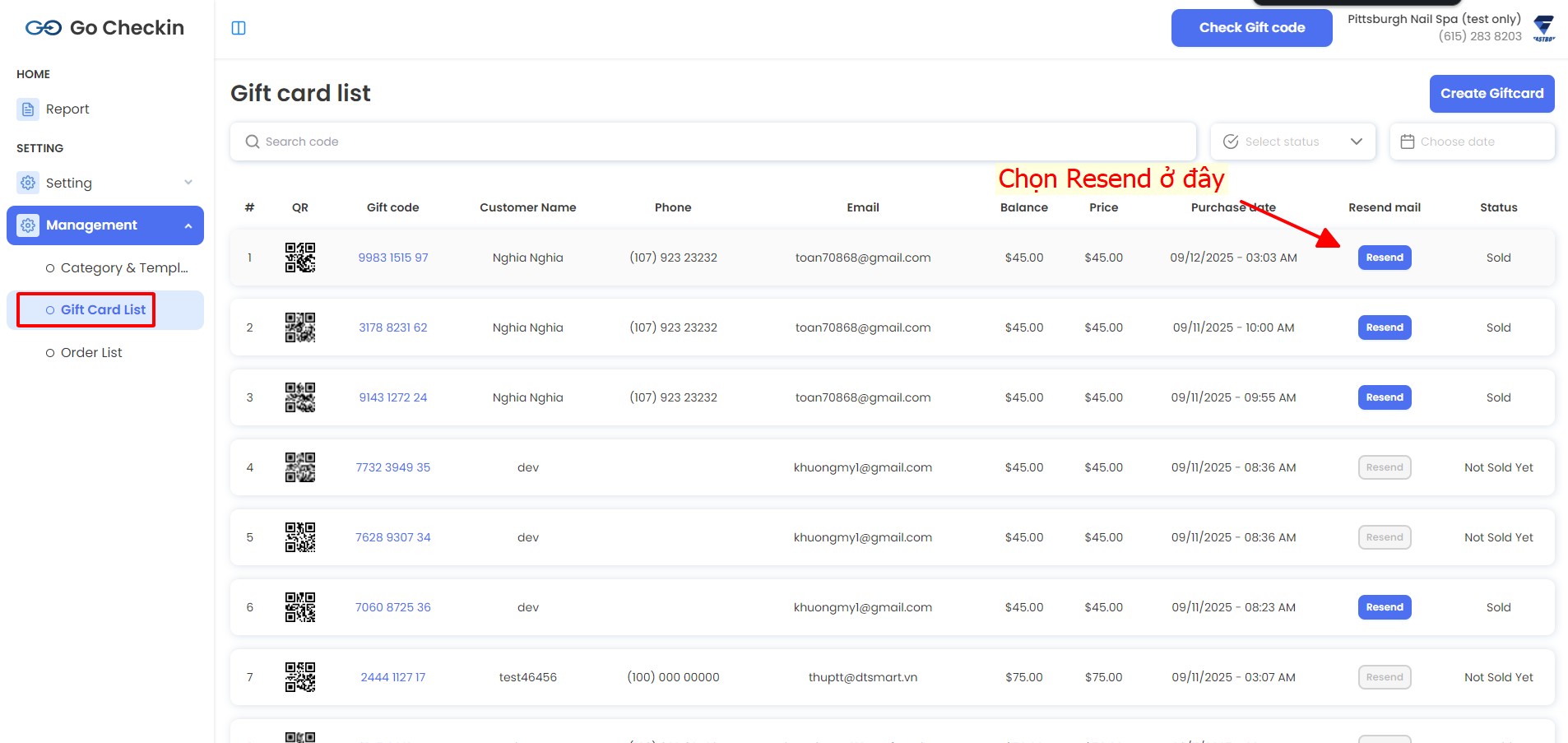
Task: Open the QR code for gift 2444 1127 17
Action: coord(299,677)
